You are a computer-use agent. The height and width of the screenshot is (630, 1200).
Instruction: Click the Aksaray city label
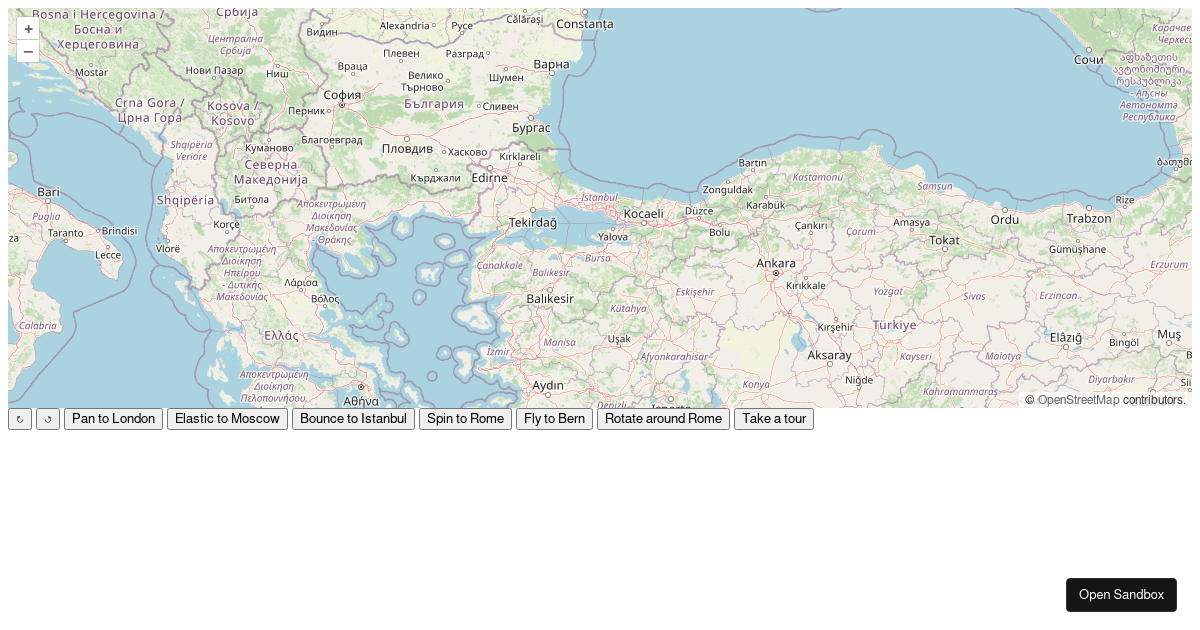coord(829,355)
